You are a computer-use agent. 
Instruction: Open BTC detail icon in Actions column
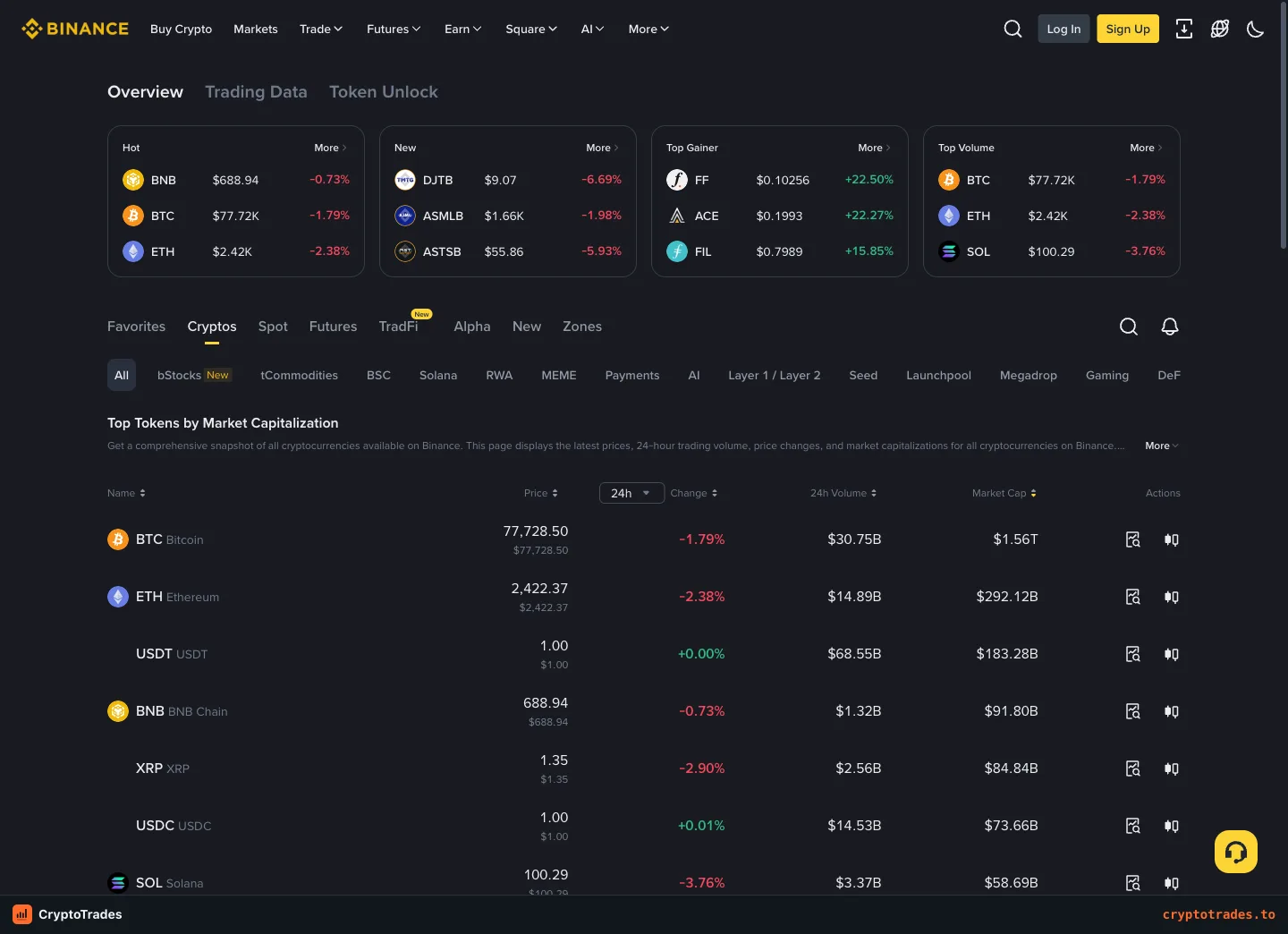click(x=1132, y=539)
